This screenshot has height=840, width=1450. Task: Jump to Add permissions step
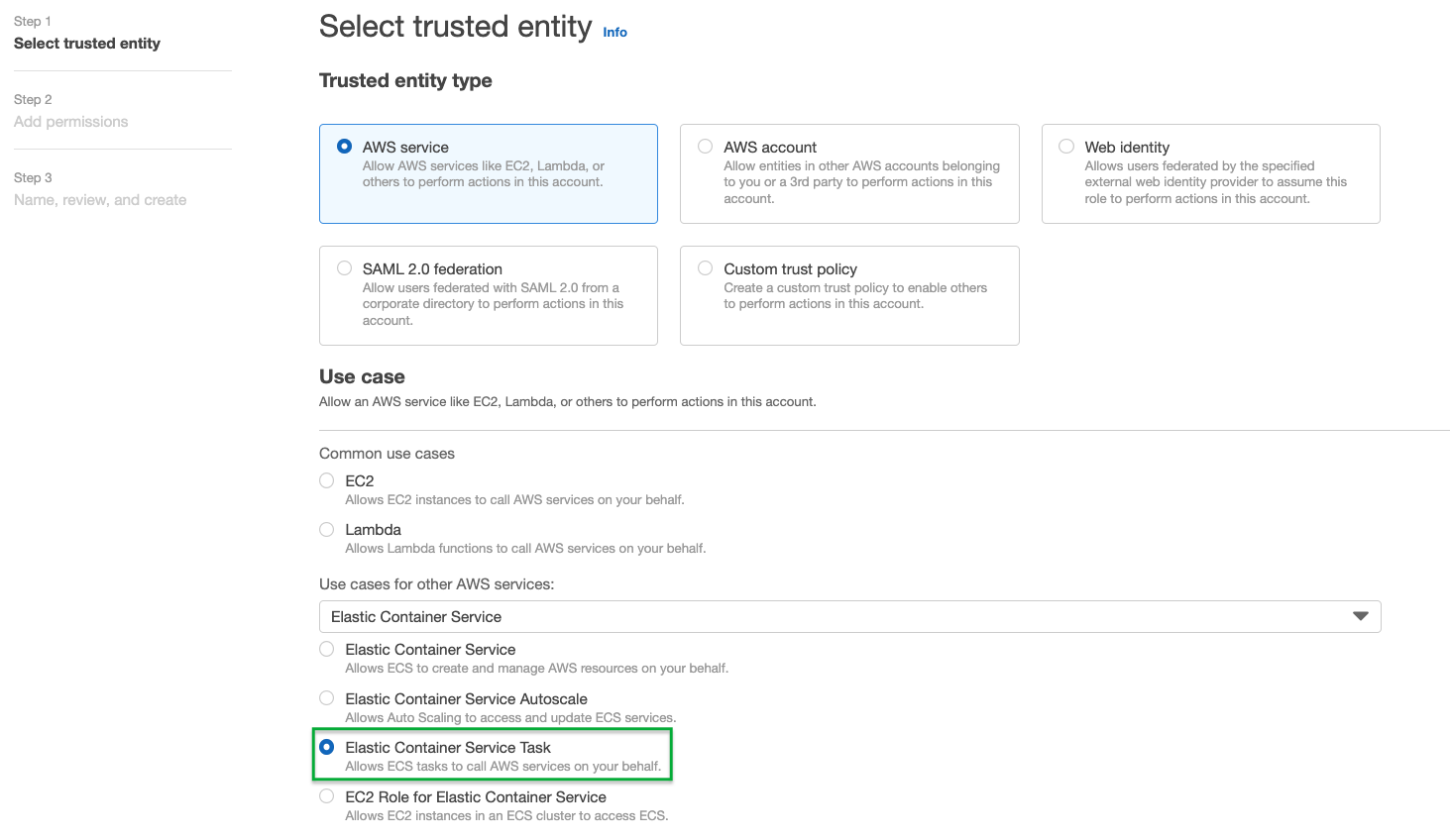(x=70, y=121)
